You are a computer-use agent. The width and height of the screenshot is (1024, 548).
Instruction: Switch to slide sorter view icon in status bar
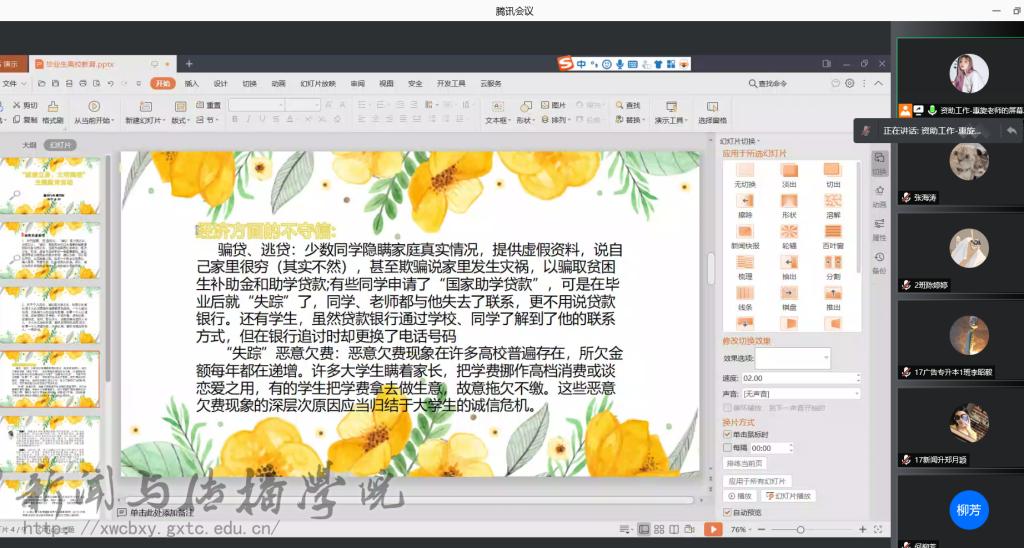[x=659, y=530]
